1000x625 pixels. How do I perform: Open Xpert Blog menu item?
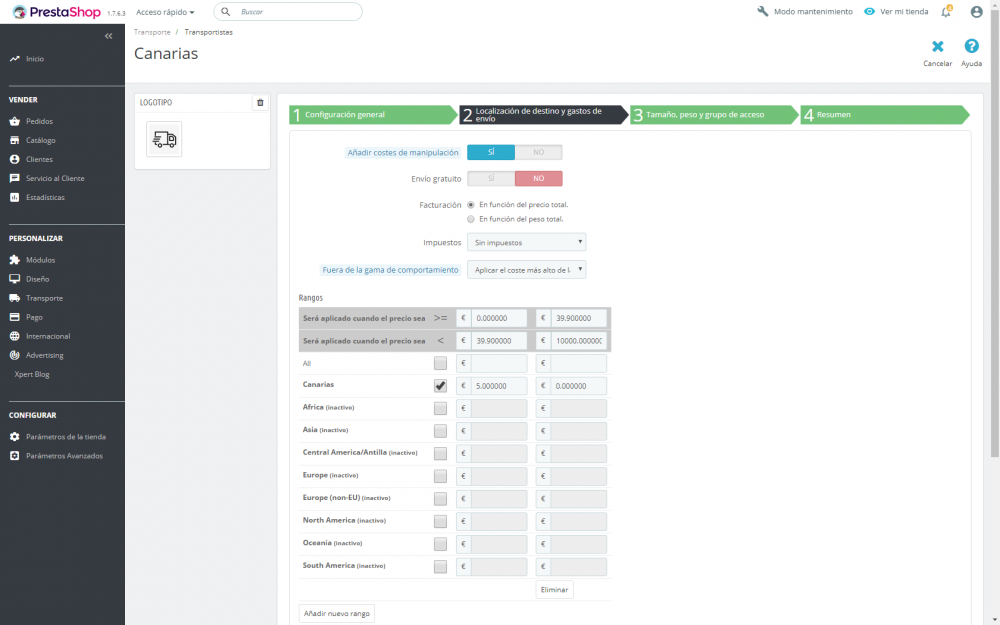coord(32,374)
